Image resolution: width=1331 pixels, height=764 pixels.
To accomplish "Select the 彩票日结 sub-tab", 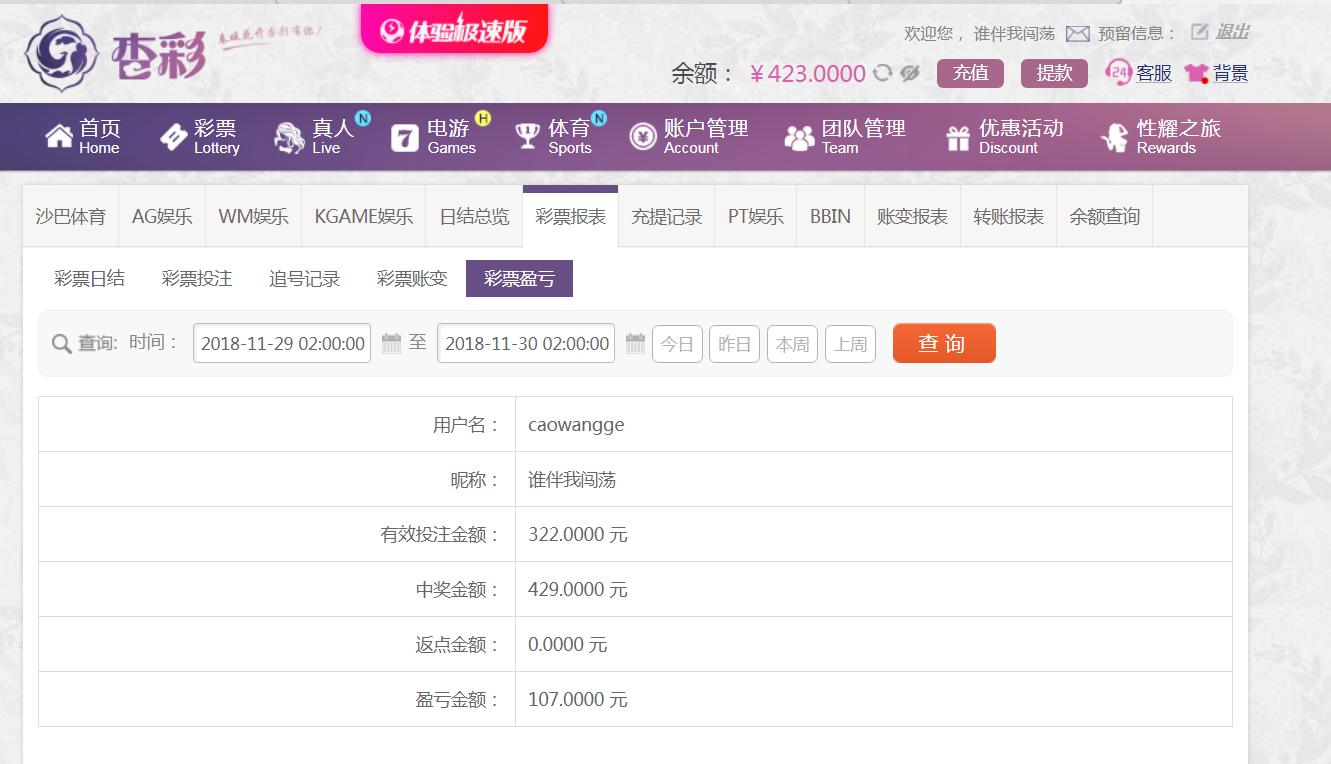I will [89, 279].
